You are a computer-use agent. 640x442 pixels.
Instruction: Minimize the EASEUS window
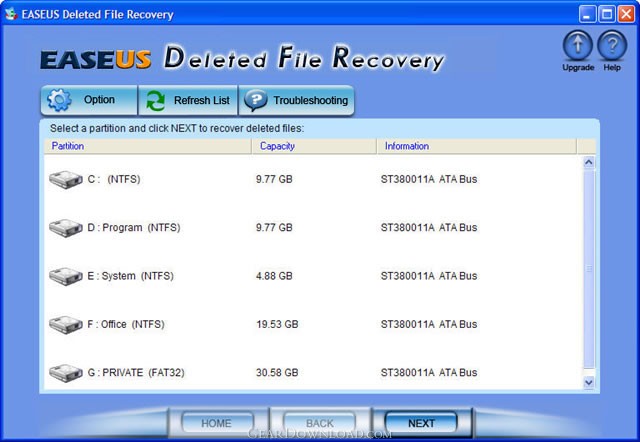pyautogui.click(x=587, y=14)
